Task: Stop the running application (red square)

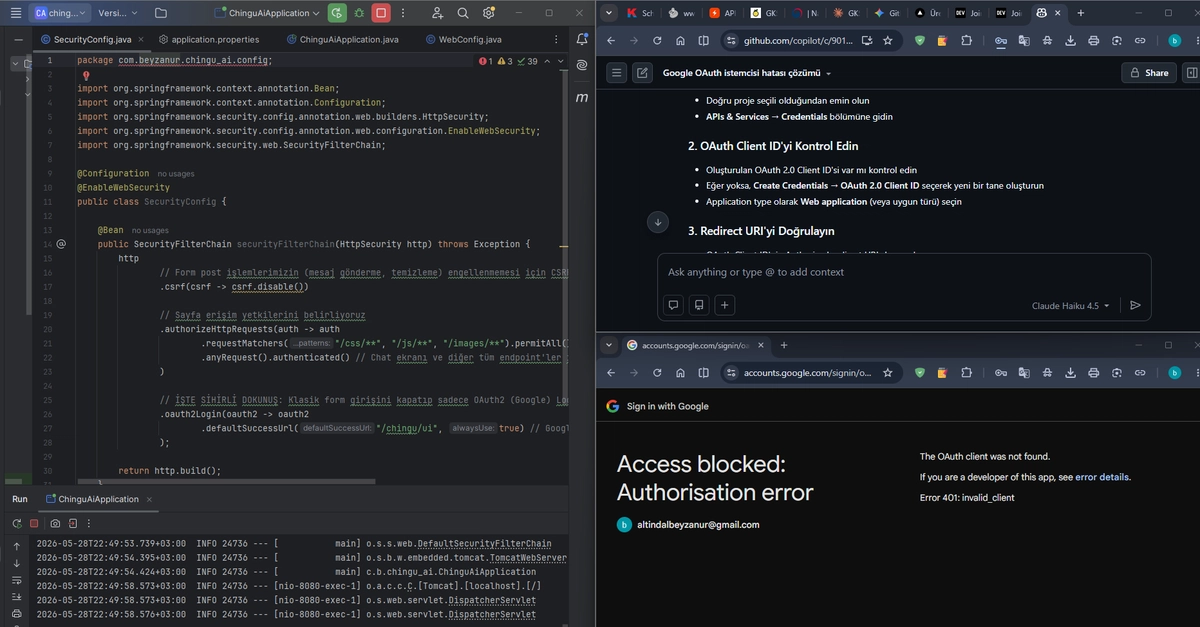Action: pyautogui.click(x=381, y=13)
